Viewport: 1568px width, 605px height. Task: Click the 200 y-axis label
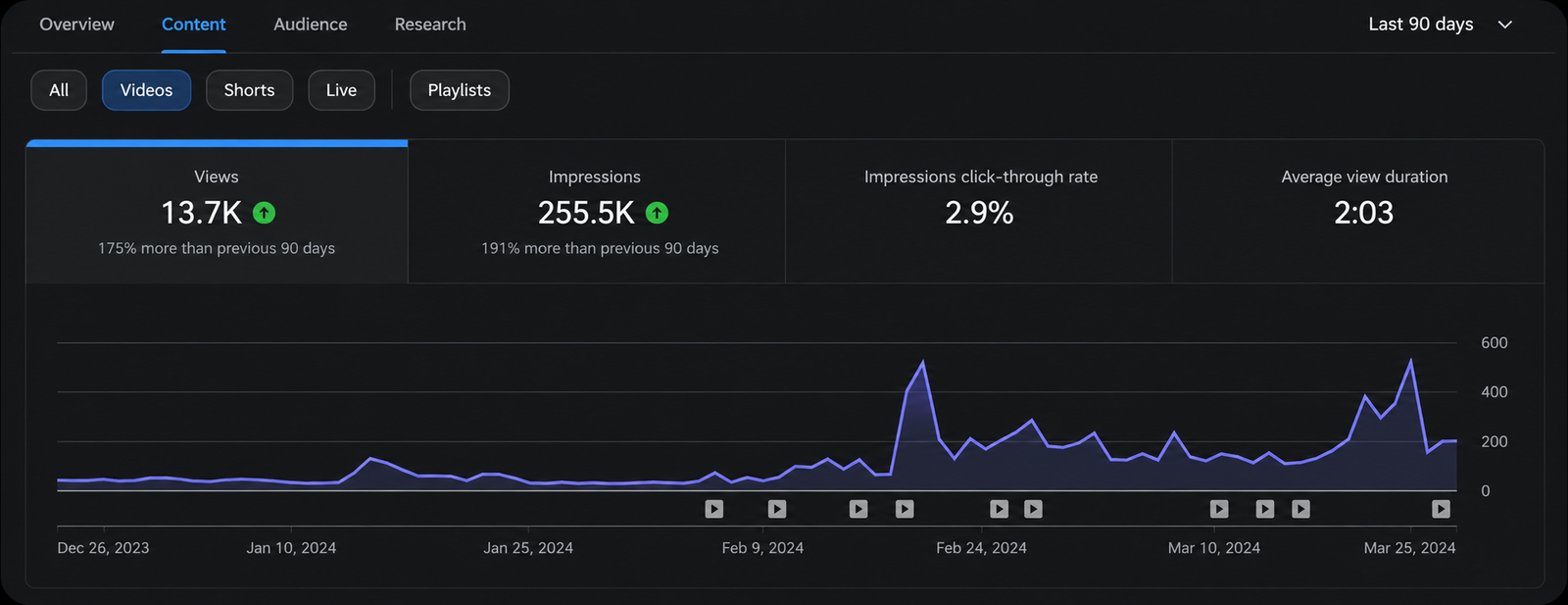point(1494,442)
